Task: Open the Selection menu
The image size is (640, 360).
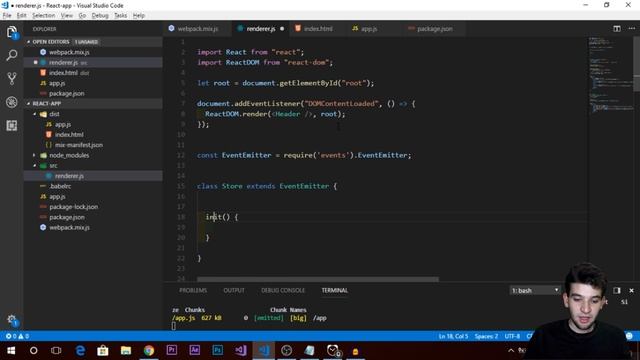Action: pos(44,16)
